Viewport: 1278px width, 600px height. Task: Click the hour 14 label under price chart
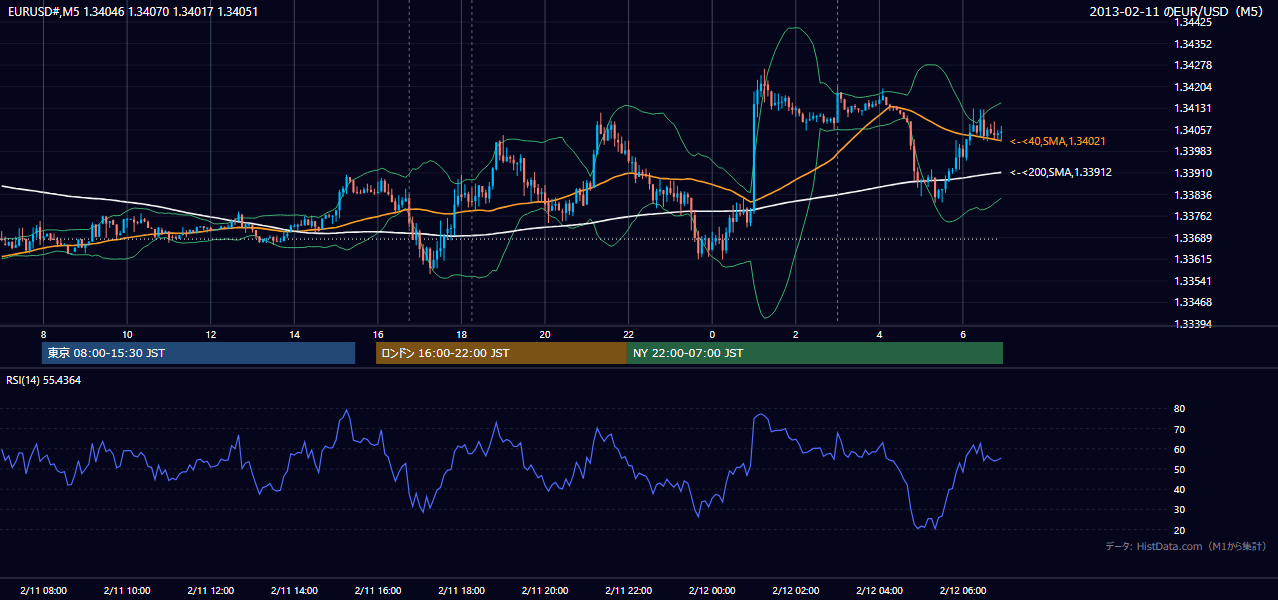click(x=294, y=334)
